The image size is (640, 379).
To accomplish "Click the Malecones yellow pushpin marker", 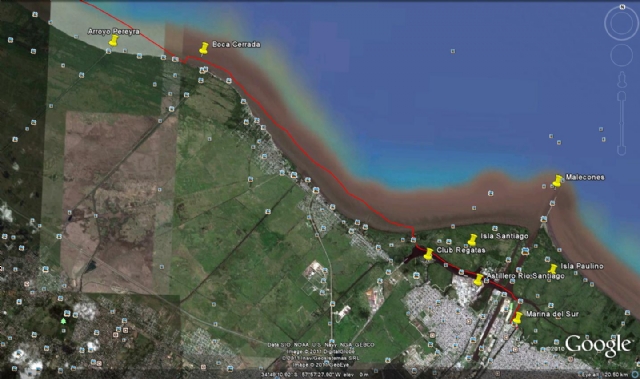I will coord(557,181).
